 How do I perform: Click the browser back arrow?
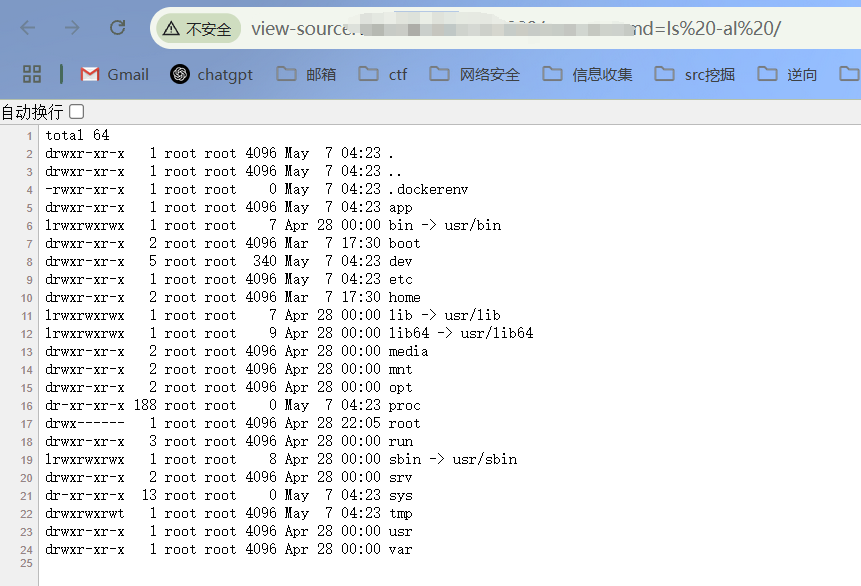27,27
